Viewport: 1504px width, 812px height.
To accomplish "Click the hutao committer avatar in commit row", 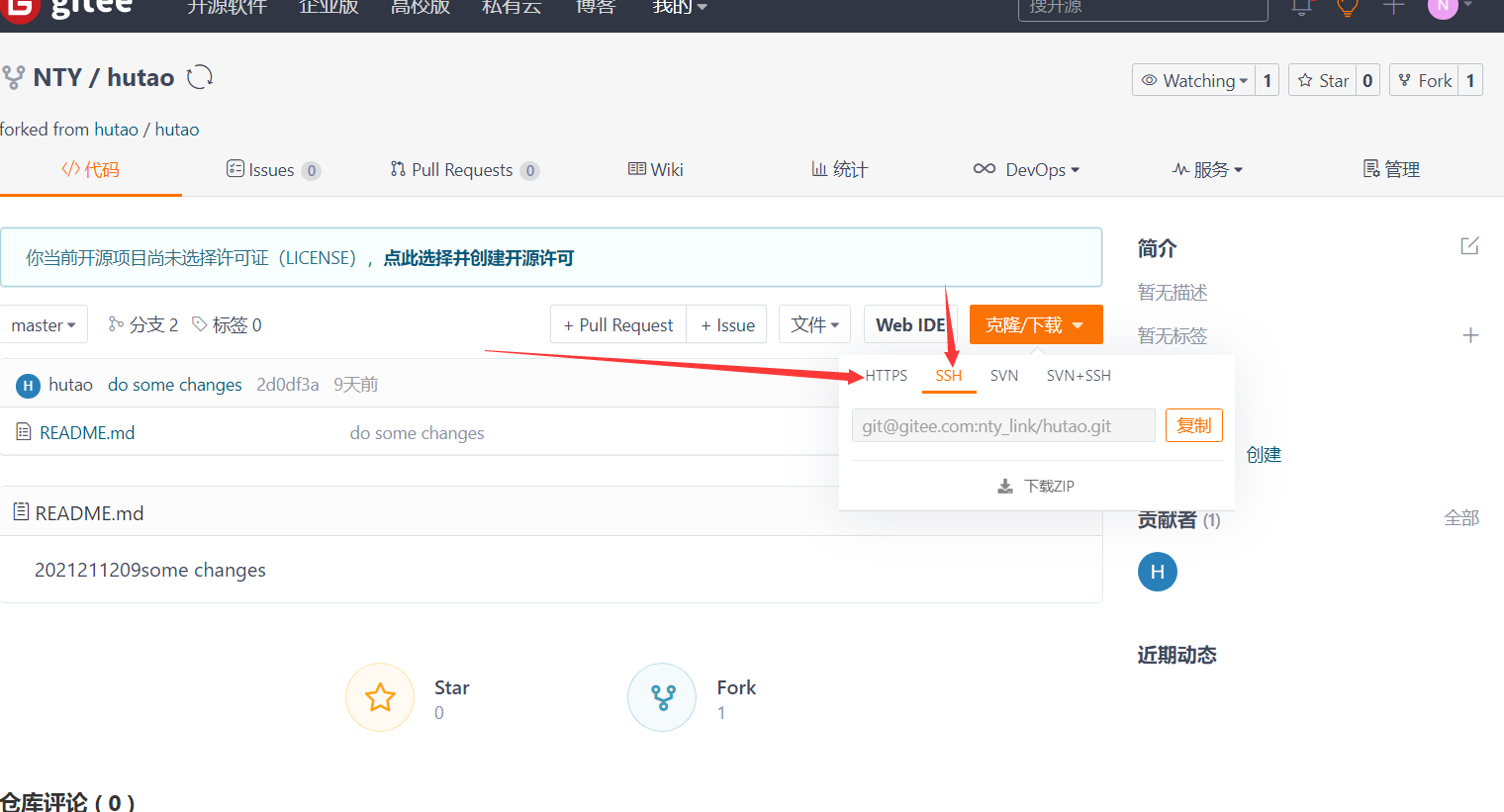I will coord(28,385).
